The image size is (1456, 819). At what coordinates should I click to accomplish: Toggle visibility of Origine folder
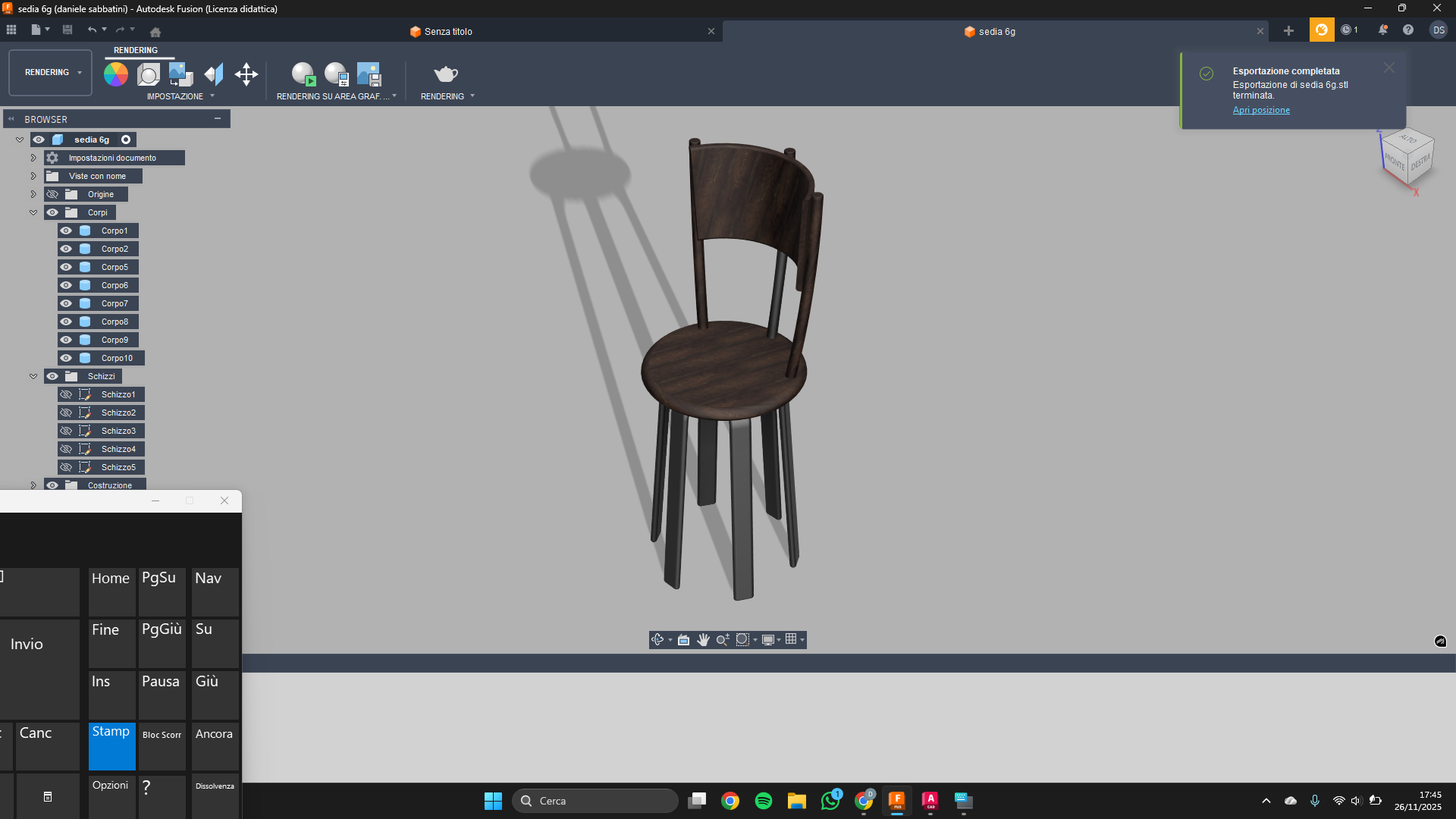(x=52, y=194)
